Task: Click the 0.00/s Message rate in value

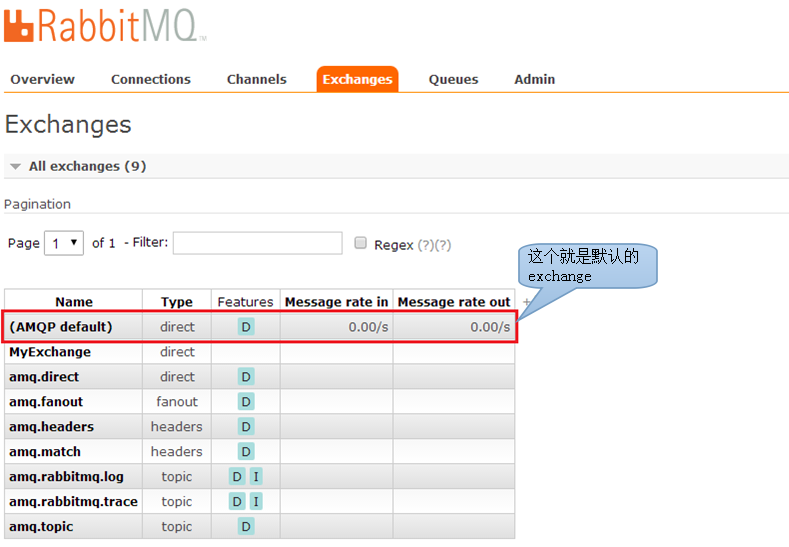Action: tap(368, 327)
